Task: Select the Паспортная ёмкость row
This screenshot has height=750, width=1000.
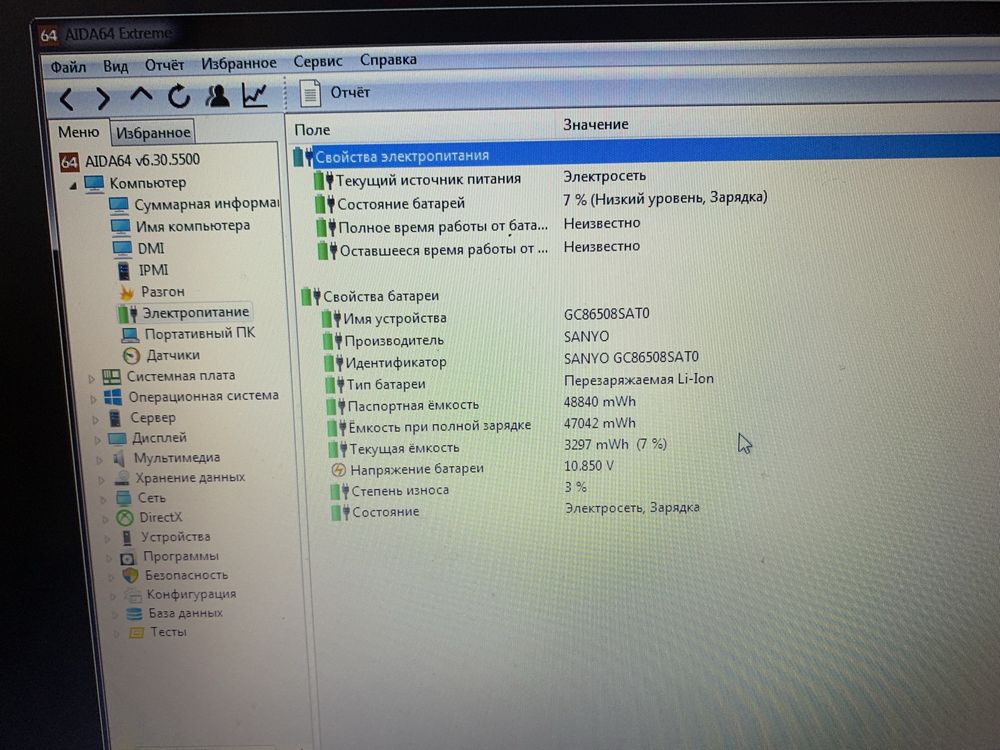Action: coord(413,406)
